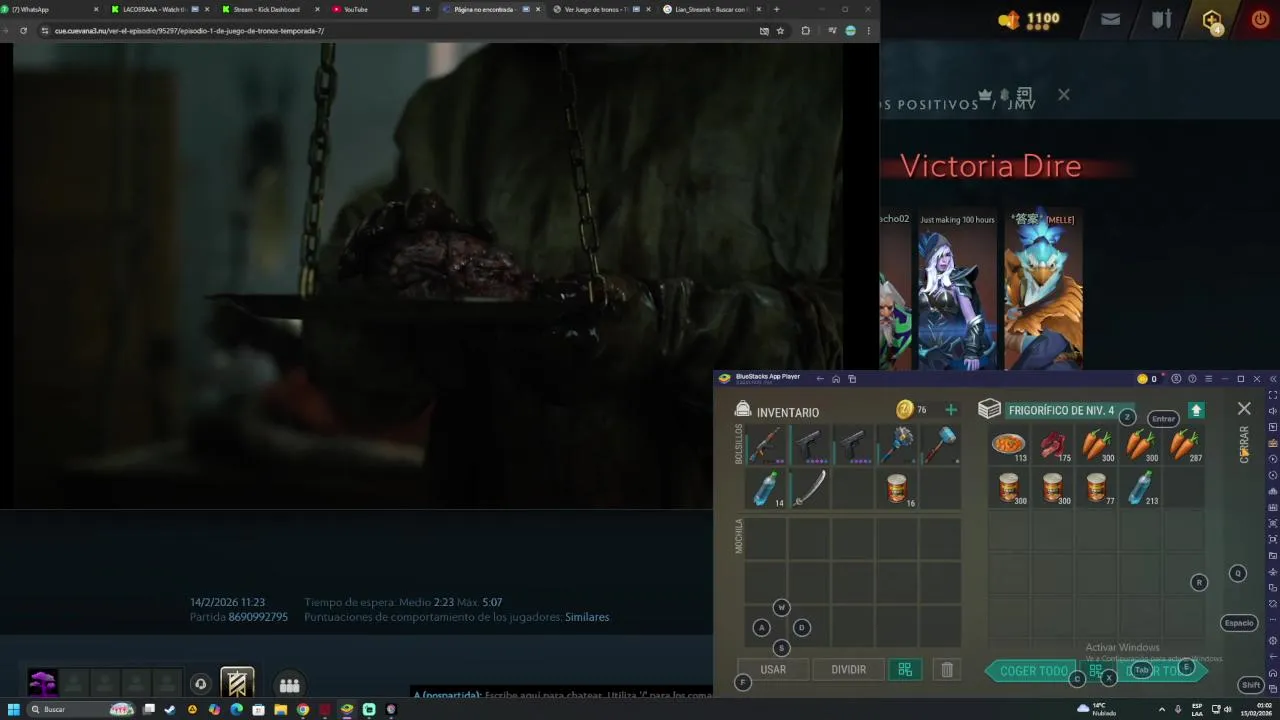Image resolution: width=1280 pixels, height=720 pixels.
Task: Click the Windows taskbar Buscar search box
Action: click(x=82, y=709)
